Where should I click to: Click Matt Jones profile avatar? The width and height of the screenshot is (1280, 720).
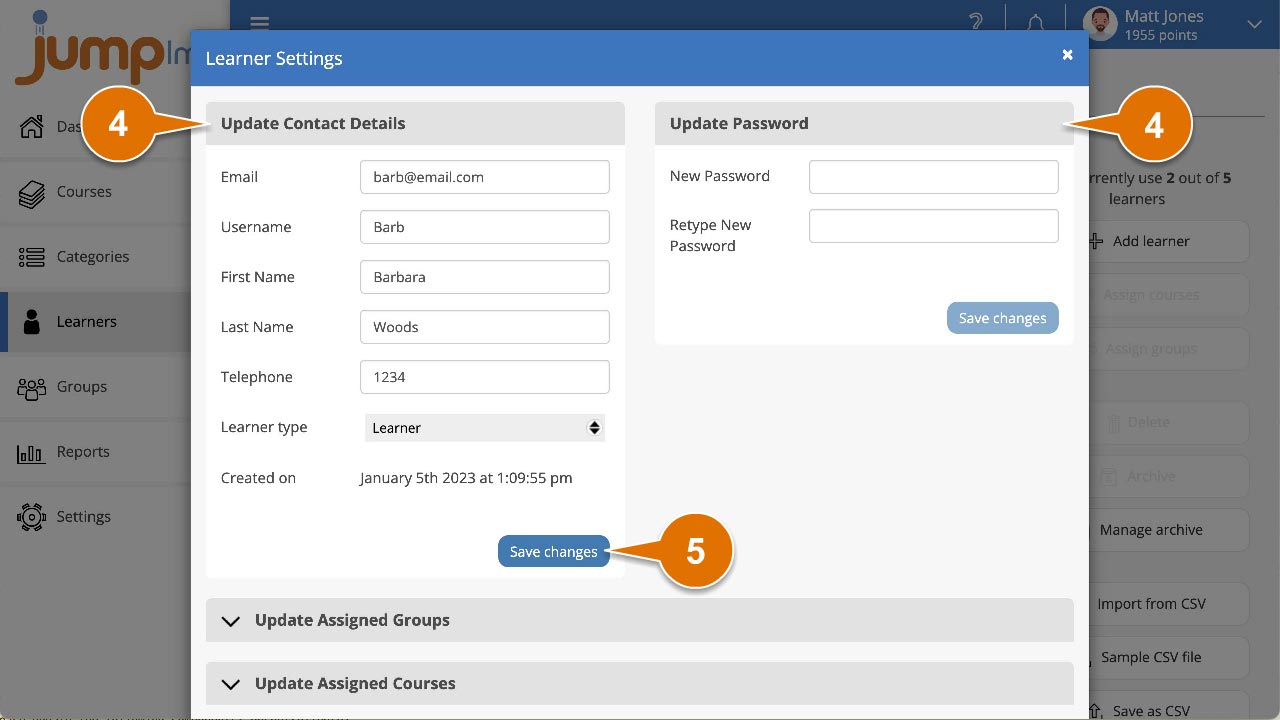click(1100, 24)
